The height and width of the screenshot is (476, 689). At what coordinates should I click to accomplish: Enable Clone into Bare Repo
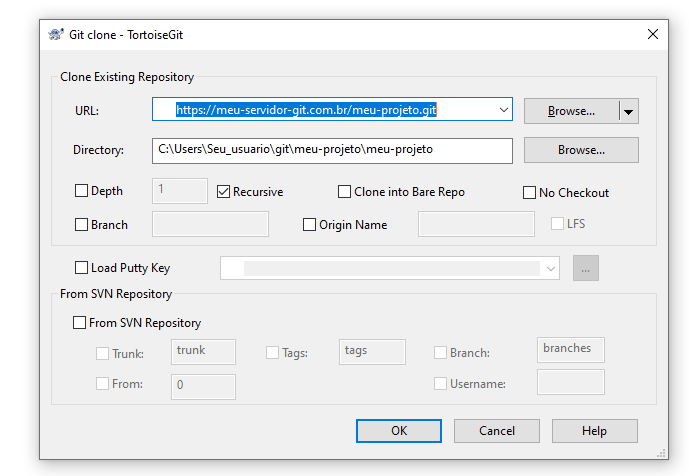point(344,192)
